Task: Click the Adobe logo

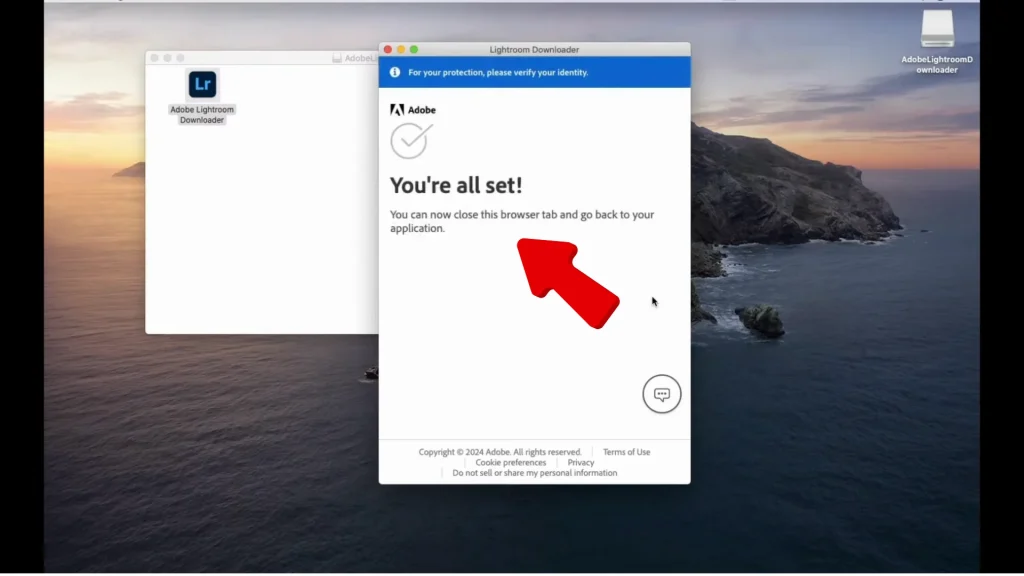Action: click(413, 110)
